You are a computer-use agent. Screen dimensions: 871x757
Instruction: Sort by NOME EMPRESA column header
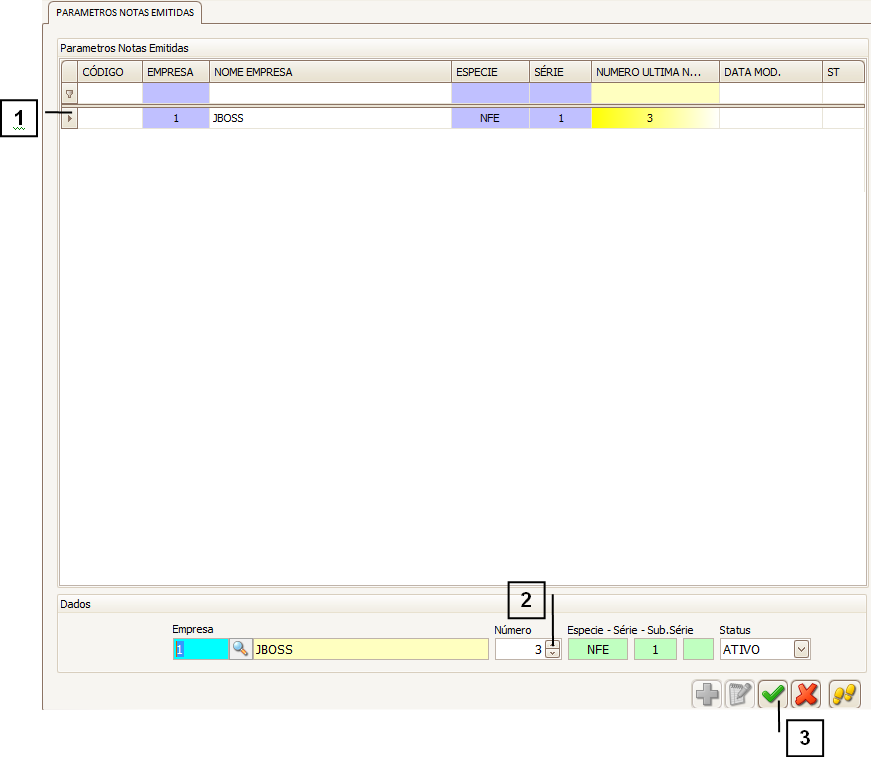pyautogui.click(x=330, y=72)
